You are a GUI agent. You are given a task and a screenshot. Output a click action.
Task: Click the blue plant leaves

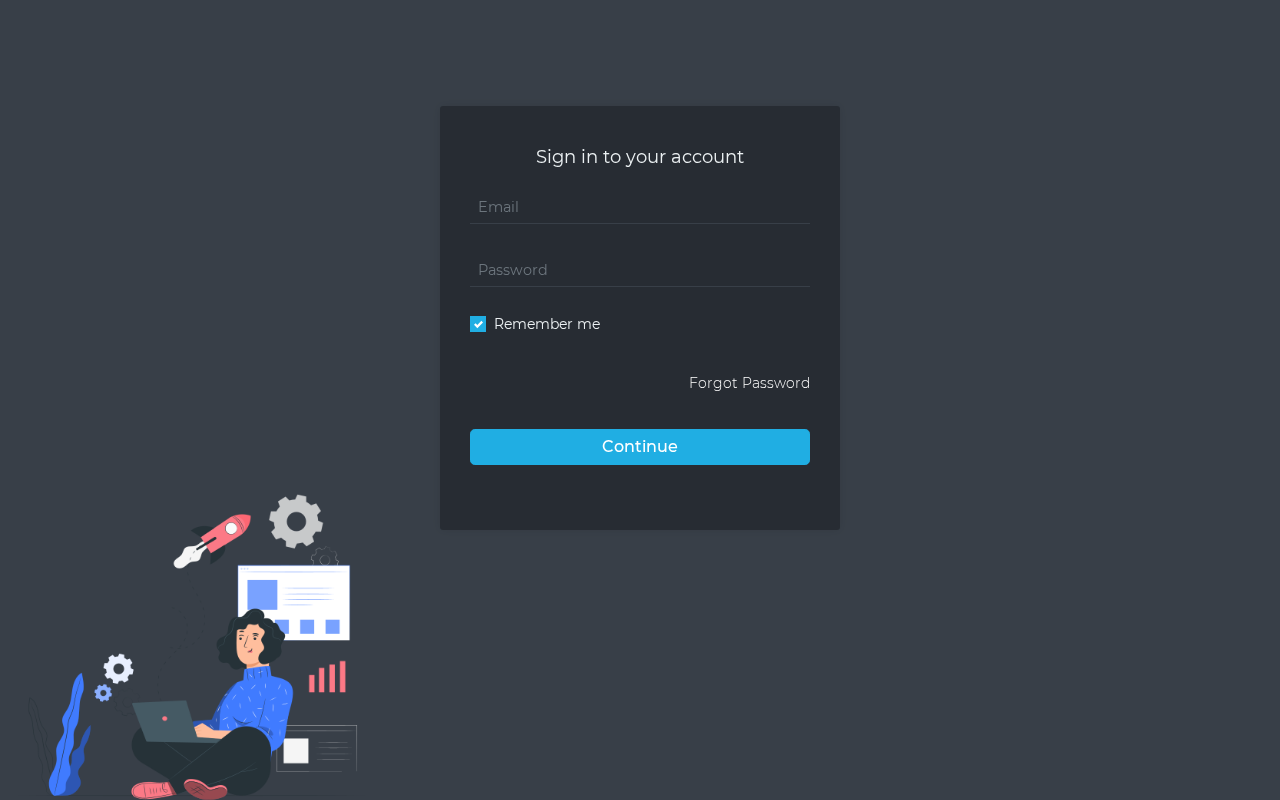(x=70, y=735)
